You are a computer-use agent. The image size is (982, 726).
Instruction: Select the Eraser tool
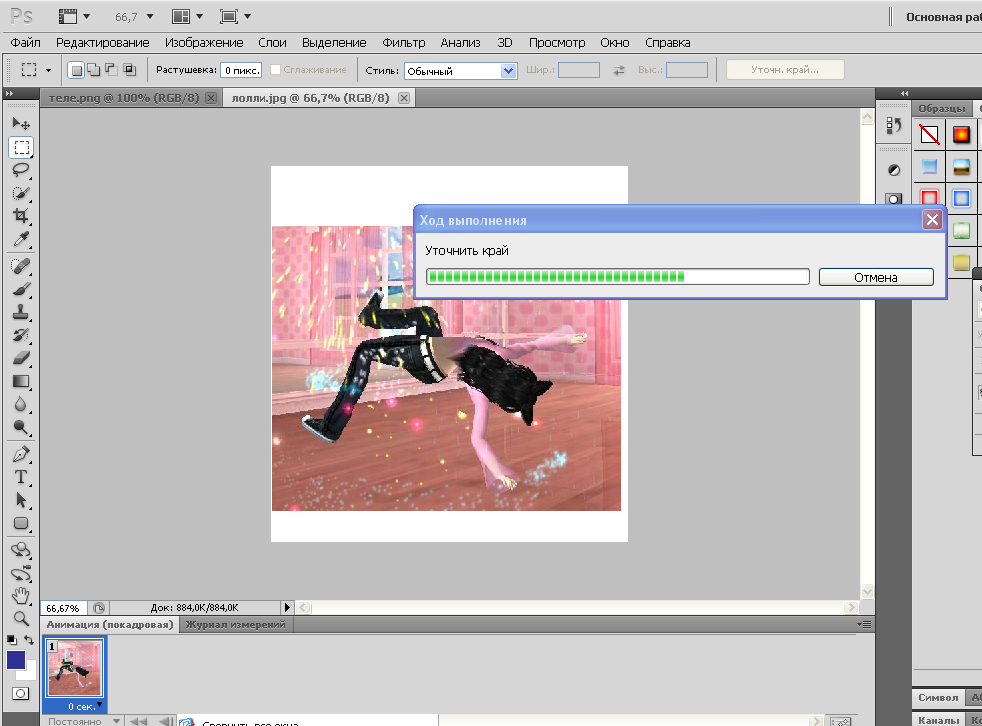tap(21, 358)
